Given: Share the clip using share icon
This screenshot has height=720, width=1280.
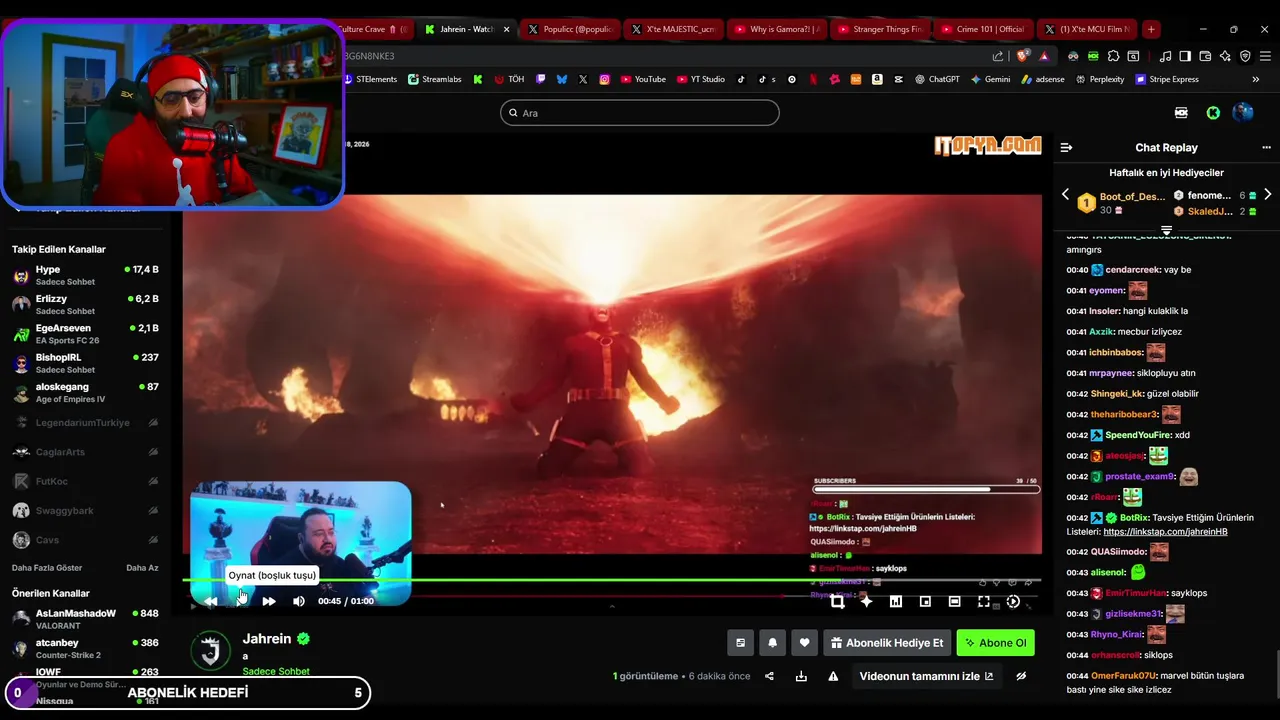Looking at the screenshot, I should point(769,676).
